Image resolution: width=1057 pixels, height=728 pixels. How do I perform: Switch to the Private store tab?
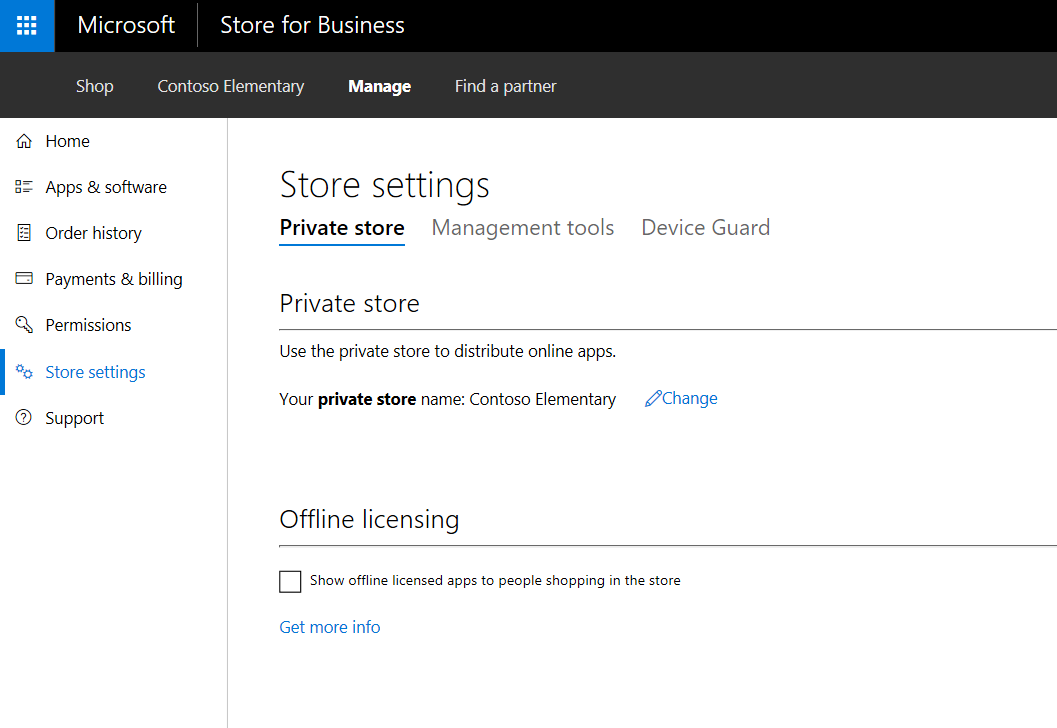[x=342, y=229]
